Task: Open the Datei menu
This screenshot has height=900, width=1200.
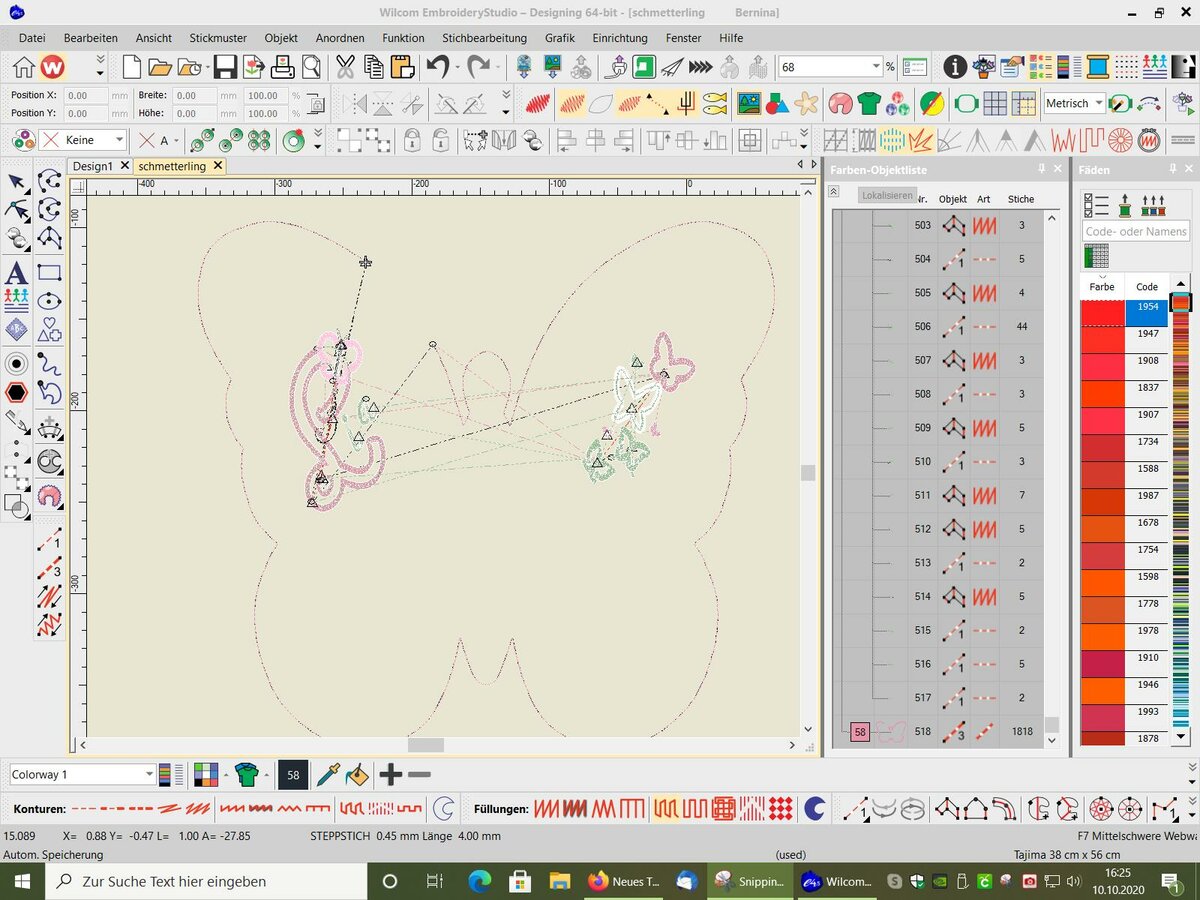Action: pyautogui.click(x=32, y=38)
